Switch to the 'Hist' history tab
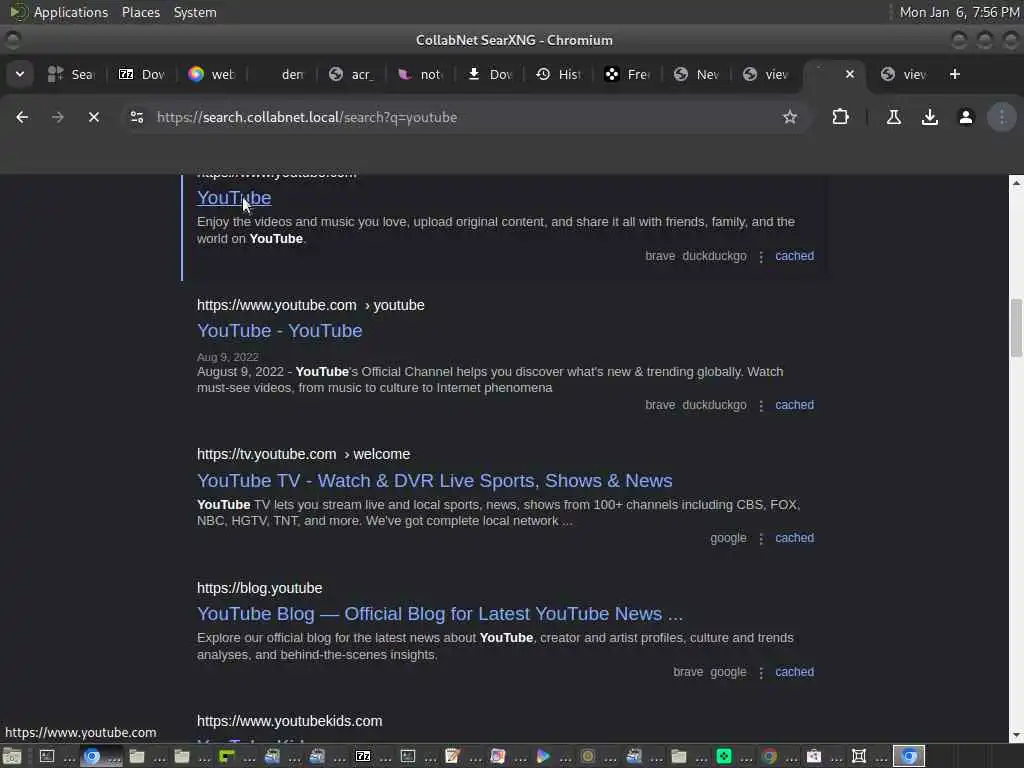This screenshot has width=1024, height=768. click(x=560, y=74)
